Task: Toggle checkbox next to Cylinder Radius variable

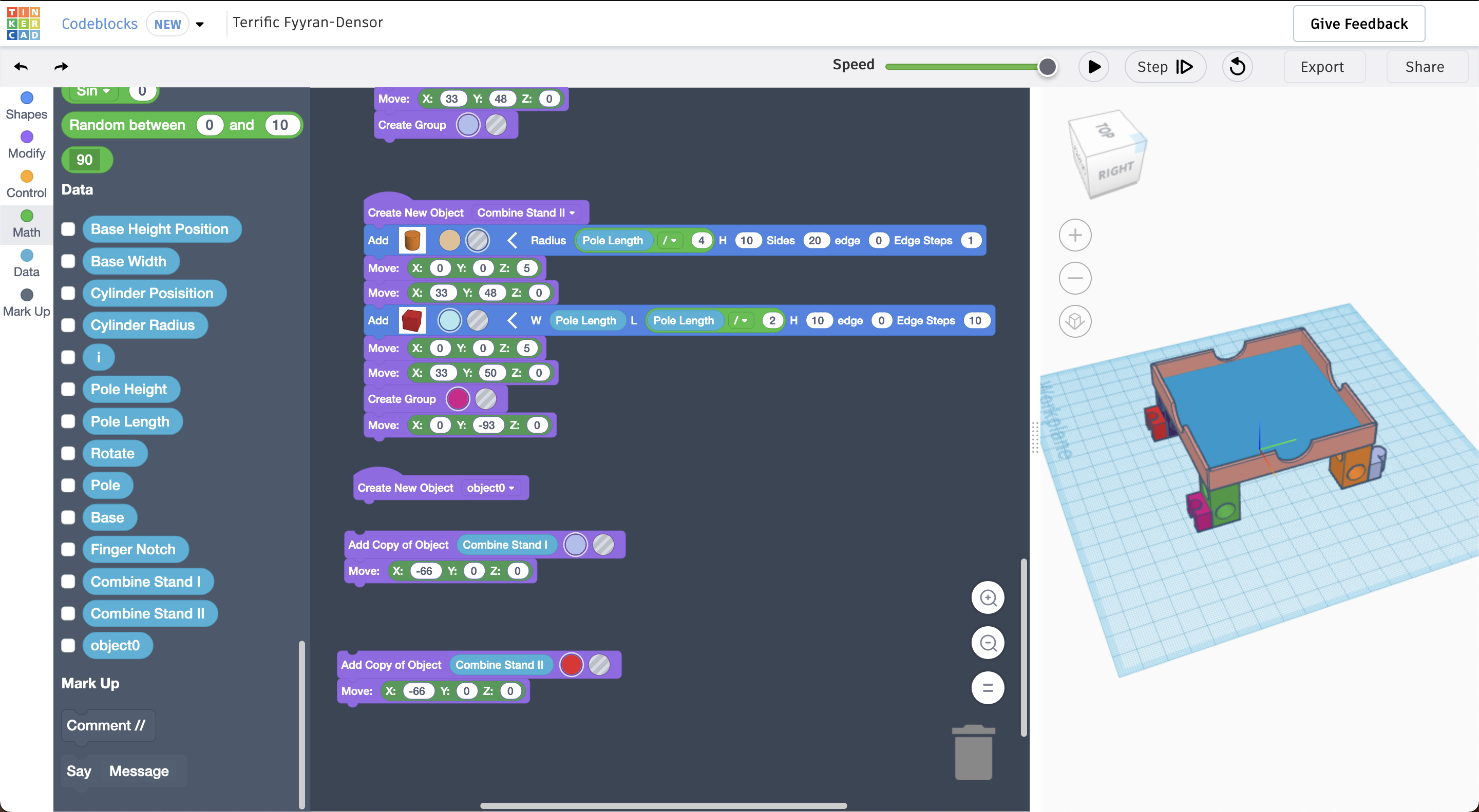Action: 66,325
